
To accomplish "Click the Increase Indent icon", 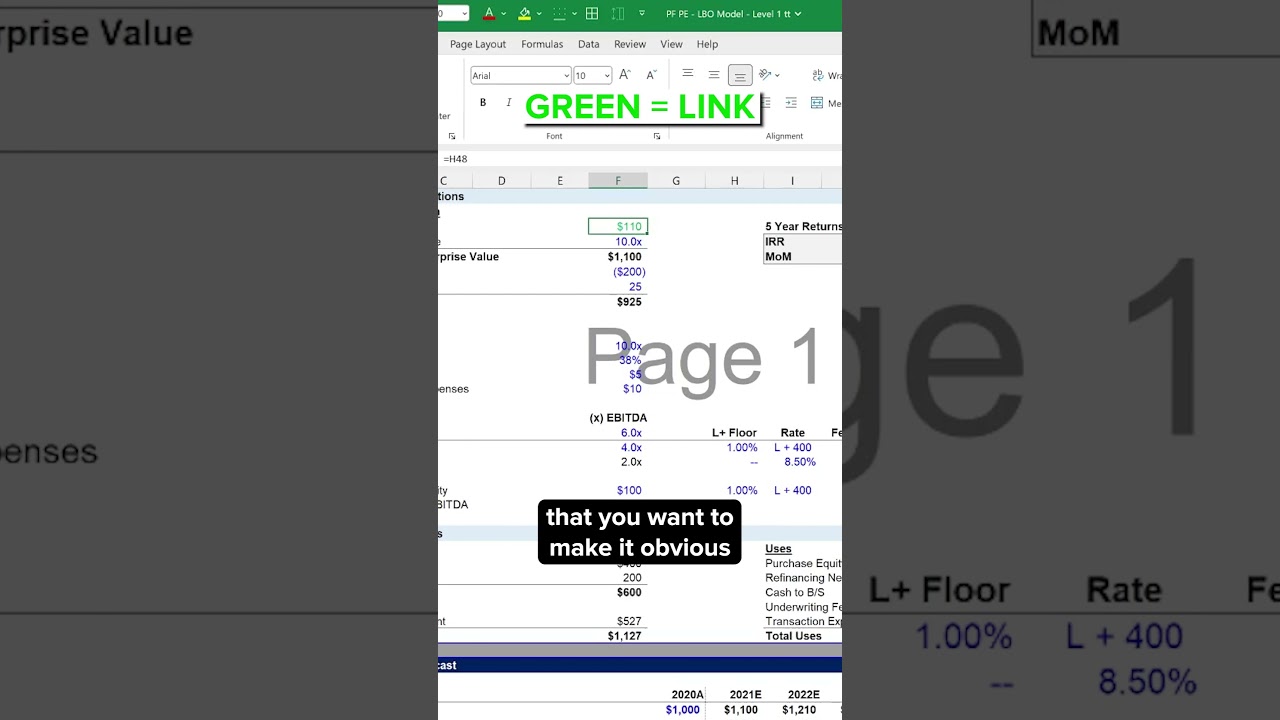I will point(791,102).
